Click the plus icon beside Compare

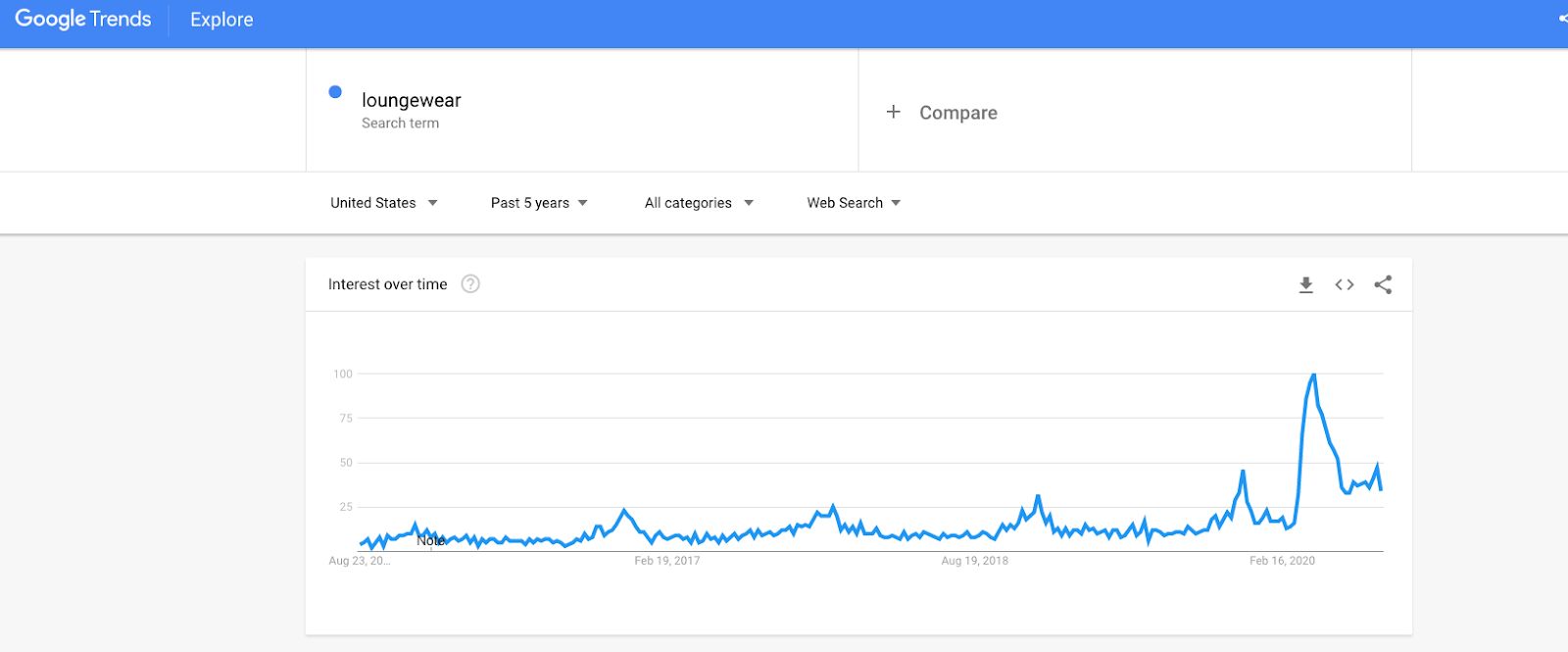point(893,112)
